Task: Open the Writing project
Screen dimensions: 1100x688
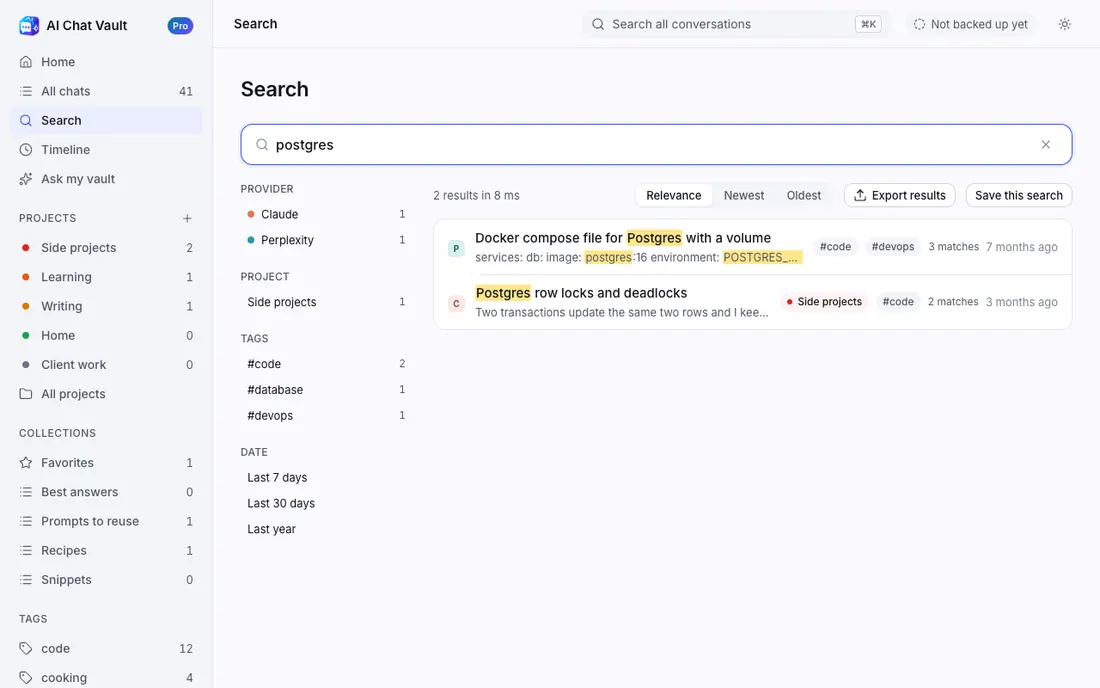Action: coord(106,306)
